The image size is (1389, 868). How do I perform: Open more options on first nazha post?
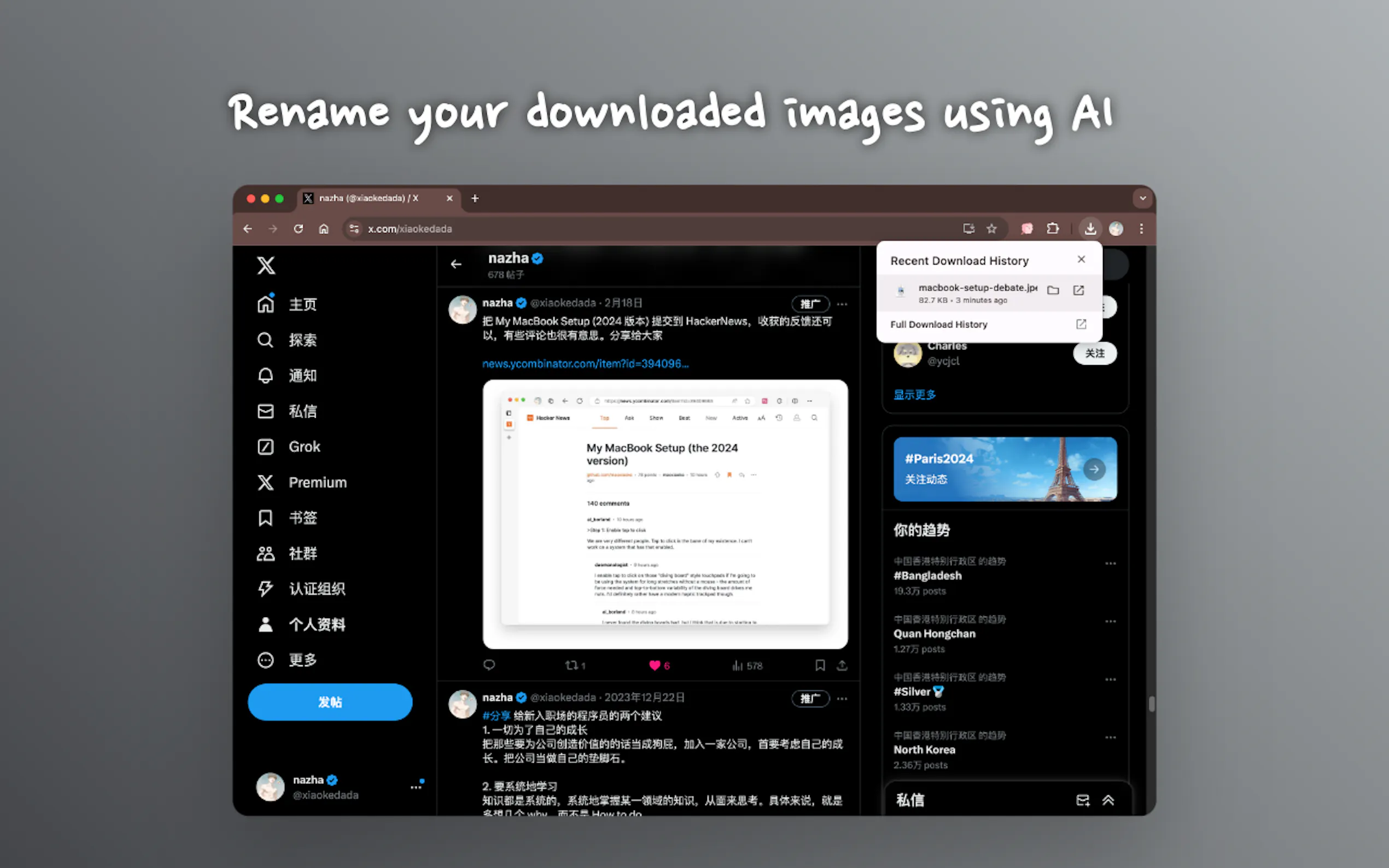click(x=842, y=304)
